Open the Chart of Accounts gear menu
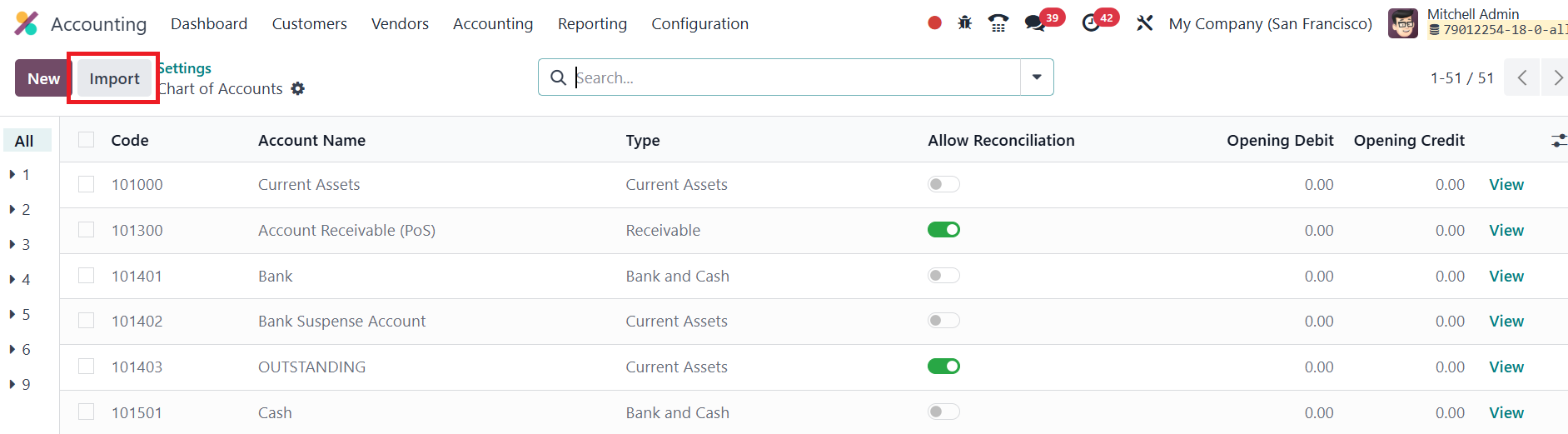This screenshot has height=434, width=1568. pos(298,89)
